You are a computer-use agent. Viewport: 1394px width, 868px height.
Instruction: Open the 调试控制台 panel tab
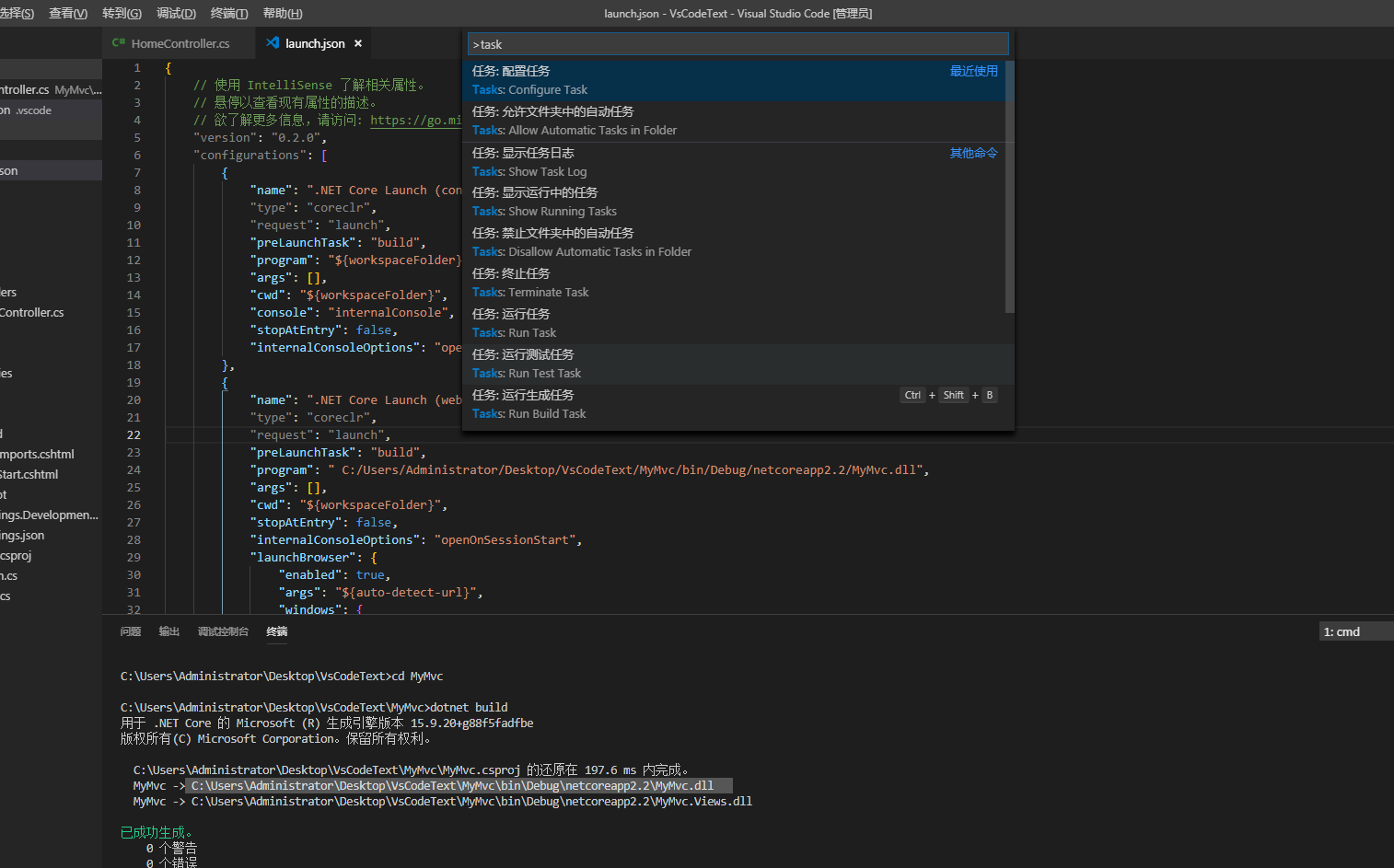pyautogui.click(x=223, y=631)
